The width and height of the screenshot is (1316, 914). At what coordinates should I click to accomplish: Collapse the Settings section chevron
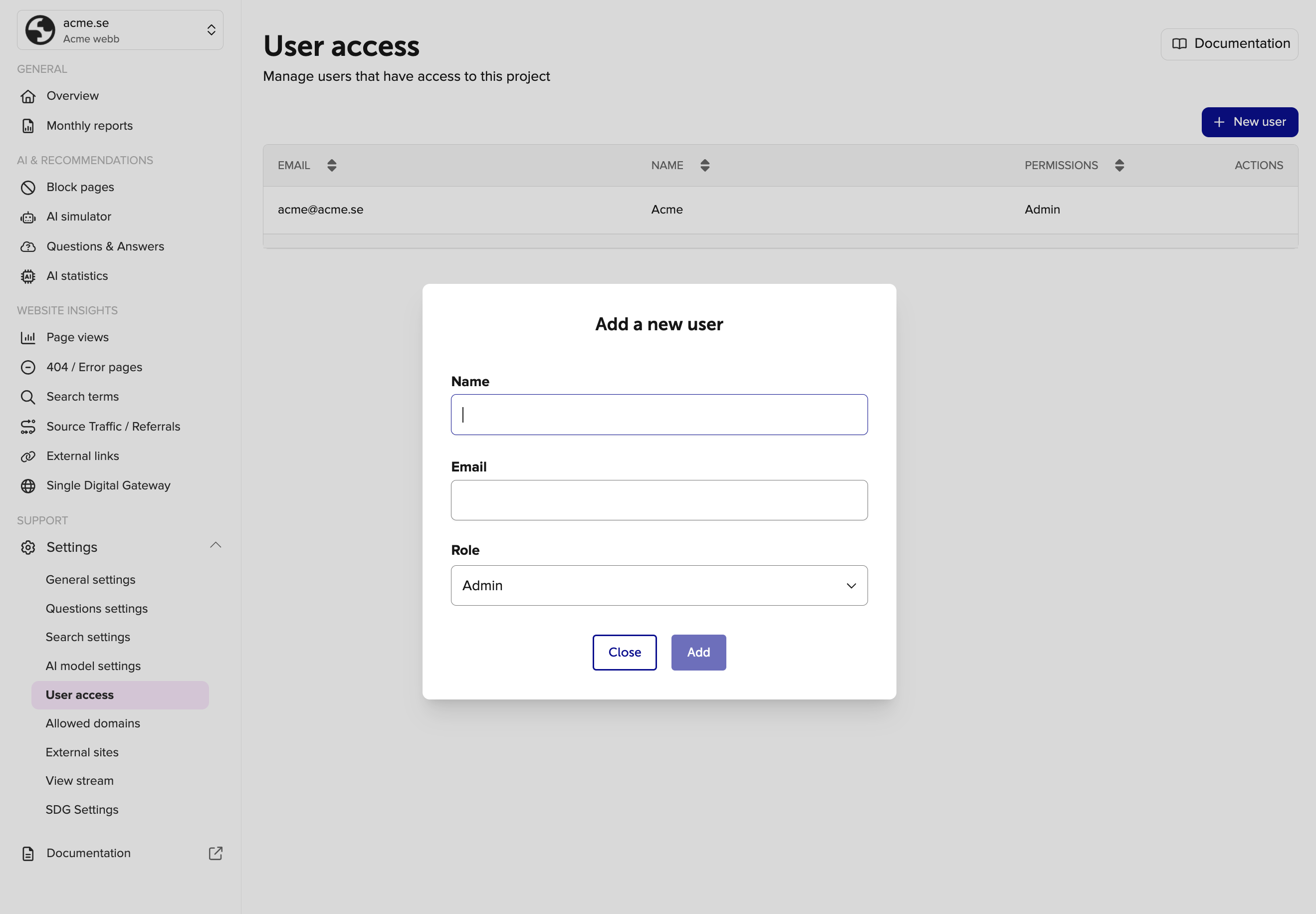(216, 545)
